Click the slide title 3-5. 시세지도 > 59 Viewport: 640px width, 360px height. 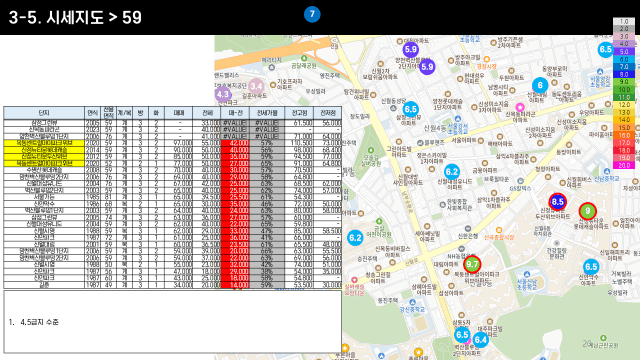(x=75, y=18)
